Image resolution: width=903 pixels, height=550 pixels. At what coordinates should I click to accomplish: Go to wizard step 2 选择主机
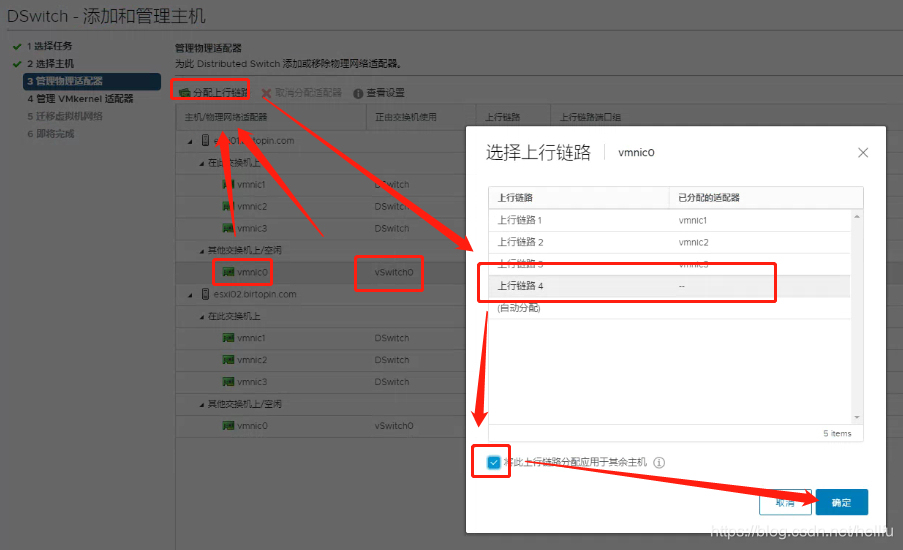50,63
